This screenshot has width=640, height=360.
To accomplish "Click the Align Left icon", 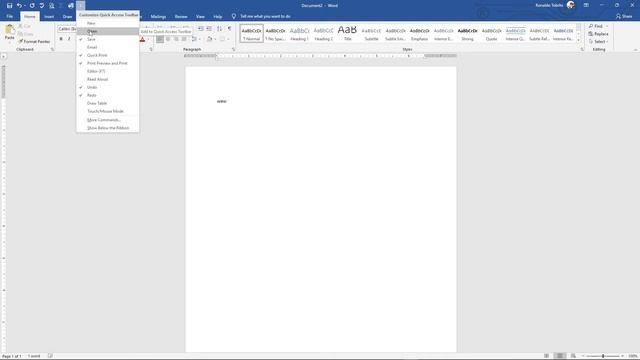I will click(160, 39).
